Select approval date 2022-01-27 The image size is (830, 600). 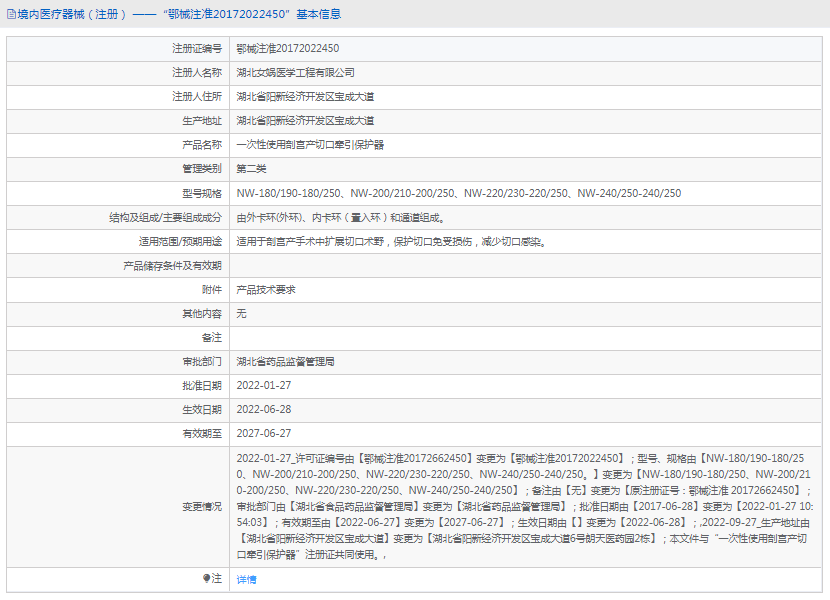[x=264, y=386]
